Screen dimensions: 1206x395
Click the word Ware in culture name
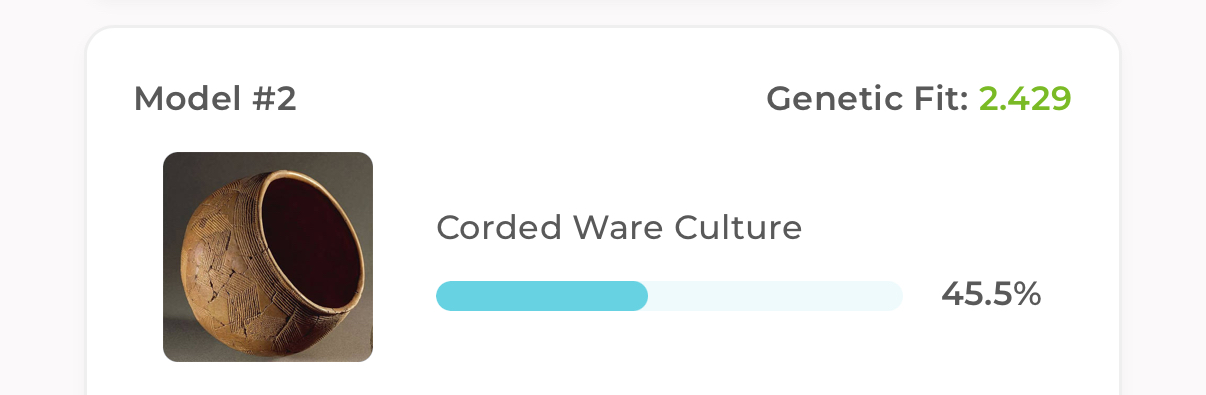(x=619, y=228)
